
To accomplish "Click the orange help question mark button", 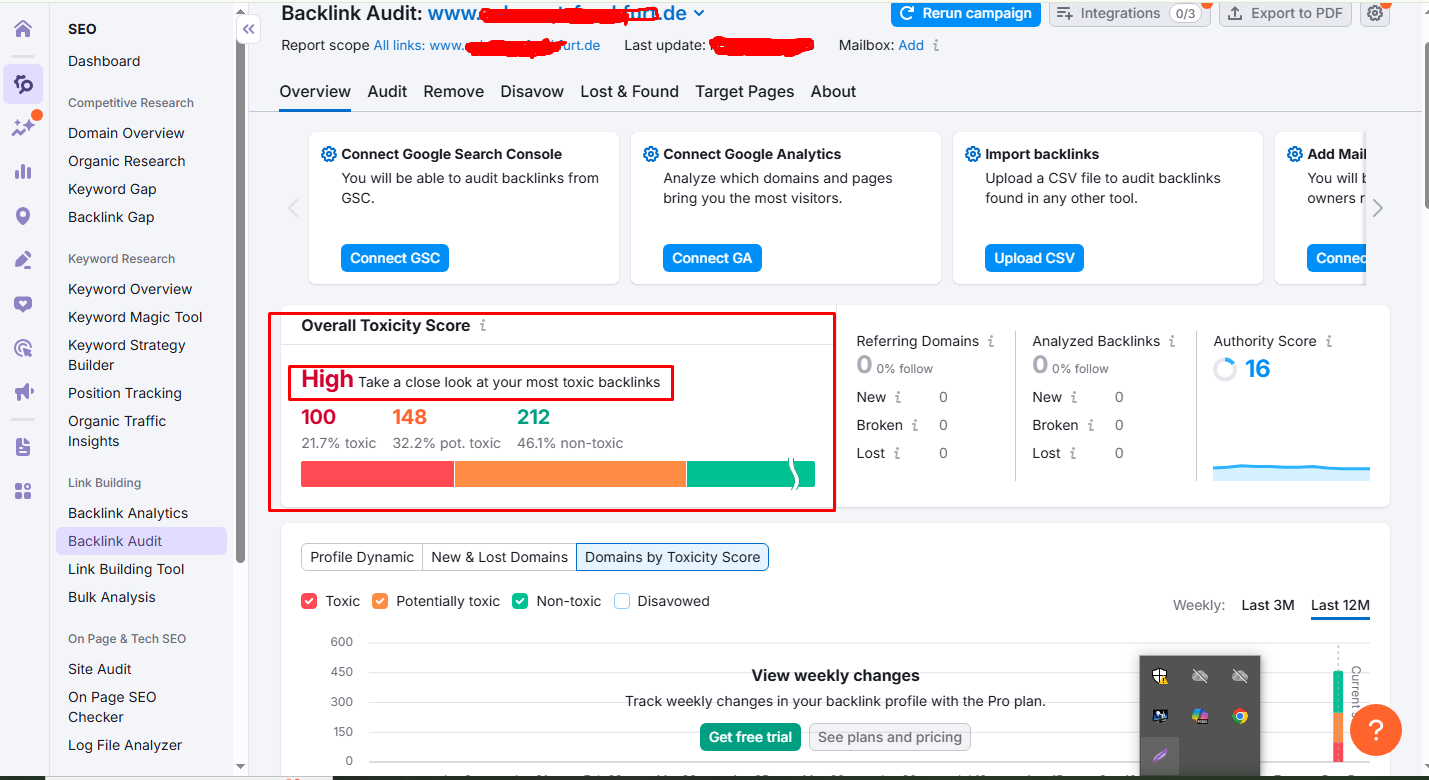I will [x=1375, y=731].
